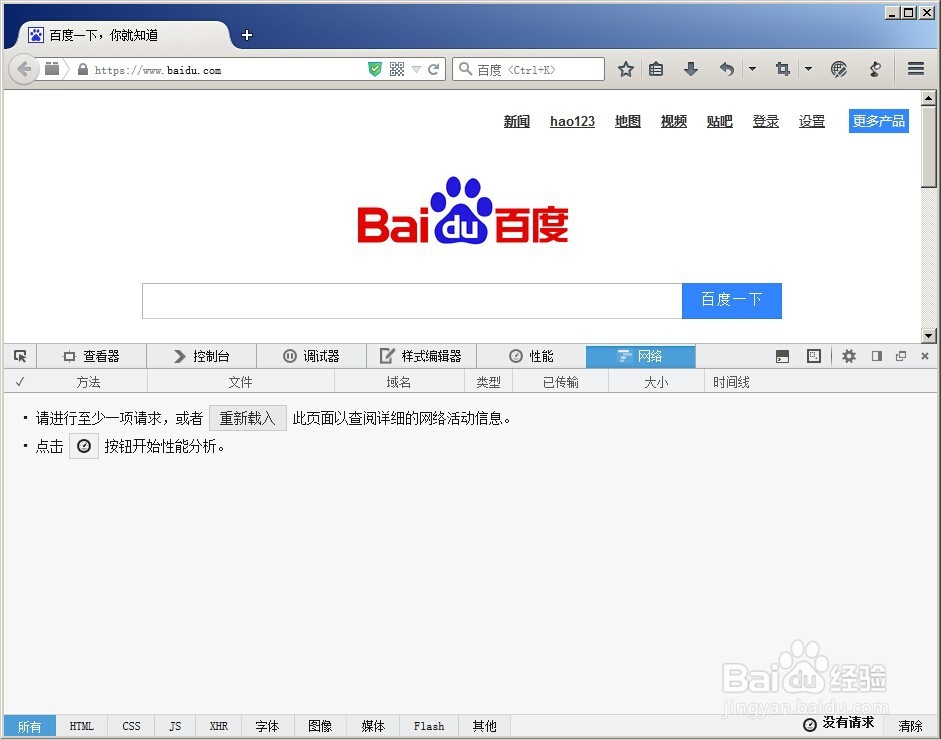Dock devtools to side icon
The image size is (941, 740).
877,356
